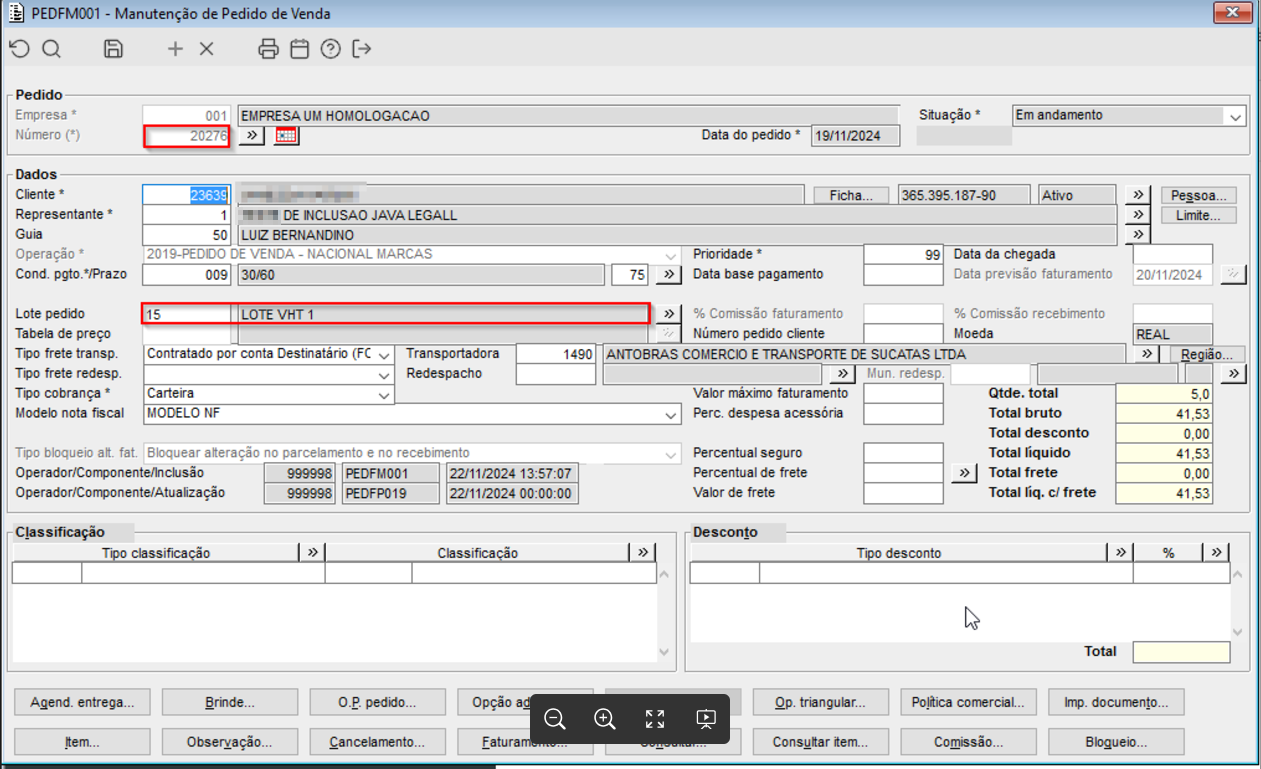
Task: Open lookup arrows before Mun. redesp.
Action: [842, 374]
